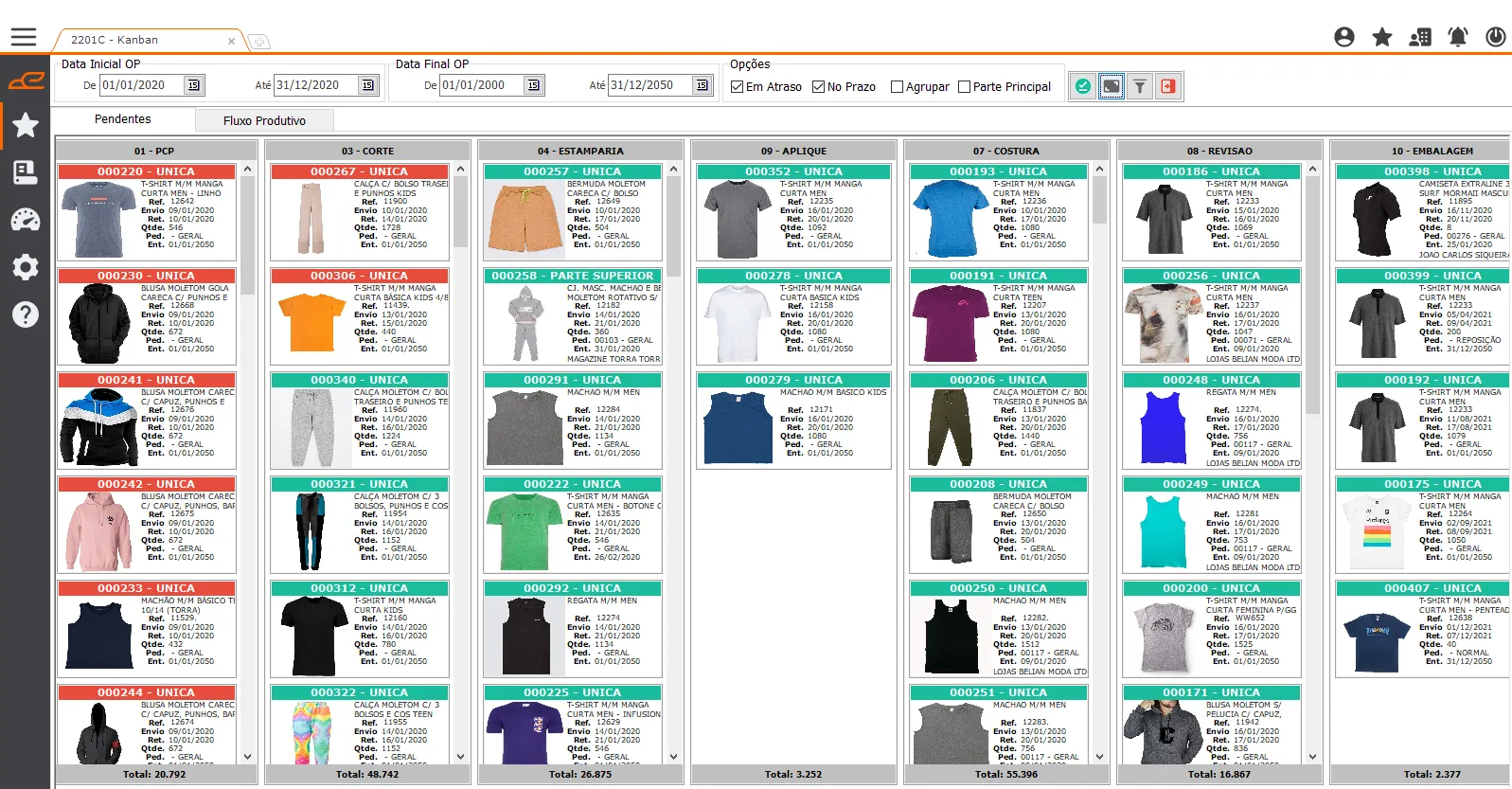Click the Data Inicial OP 'De' date field

142,85
